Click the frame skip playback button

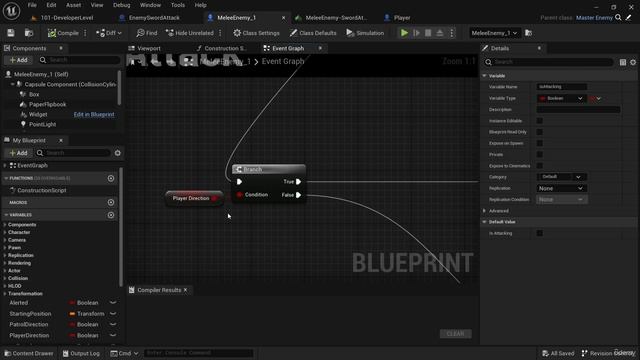coord(416,33)
